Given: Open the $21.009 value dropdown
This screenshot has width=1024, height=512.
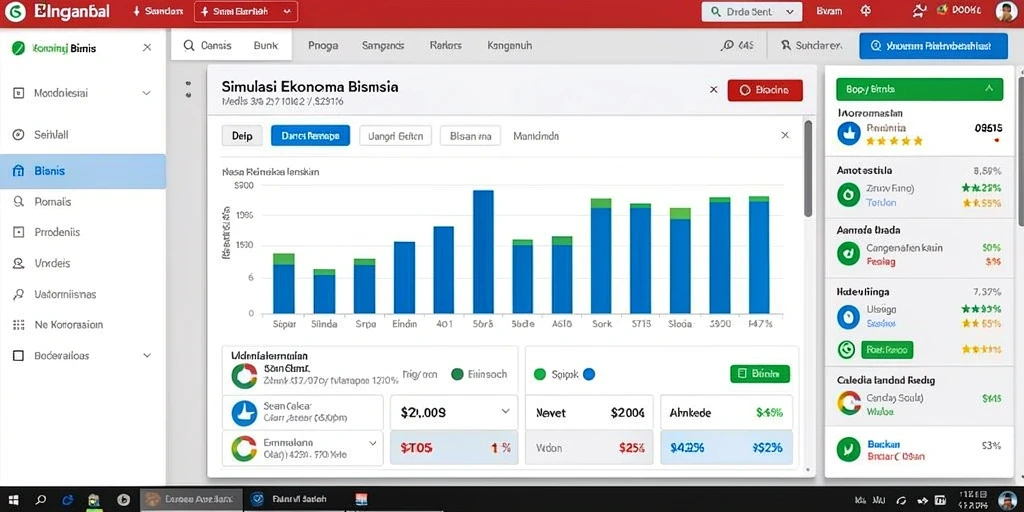Looking at the screenshot, I should click(505, 411).
